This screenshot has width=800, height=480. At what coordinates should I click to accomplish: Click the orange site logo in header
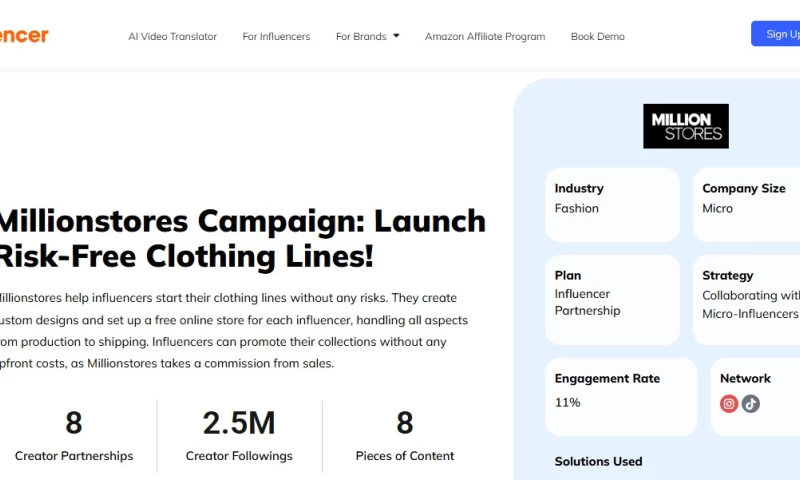coord(24,36)
